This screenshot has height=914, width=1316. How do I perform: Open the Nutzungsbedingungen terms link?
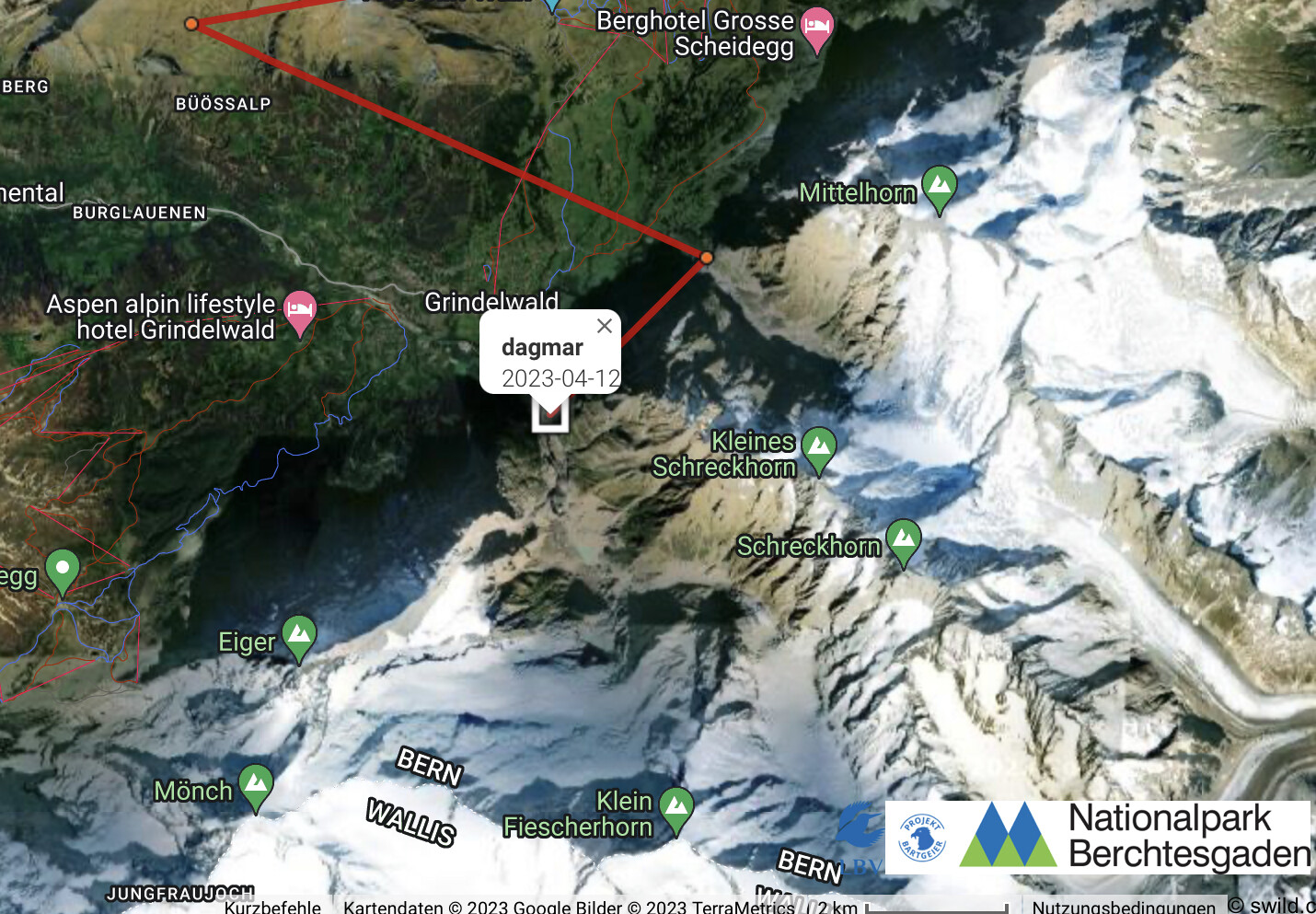tap(1124, 907)
